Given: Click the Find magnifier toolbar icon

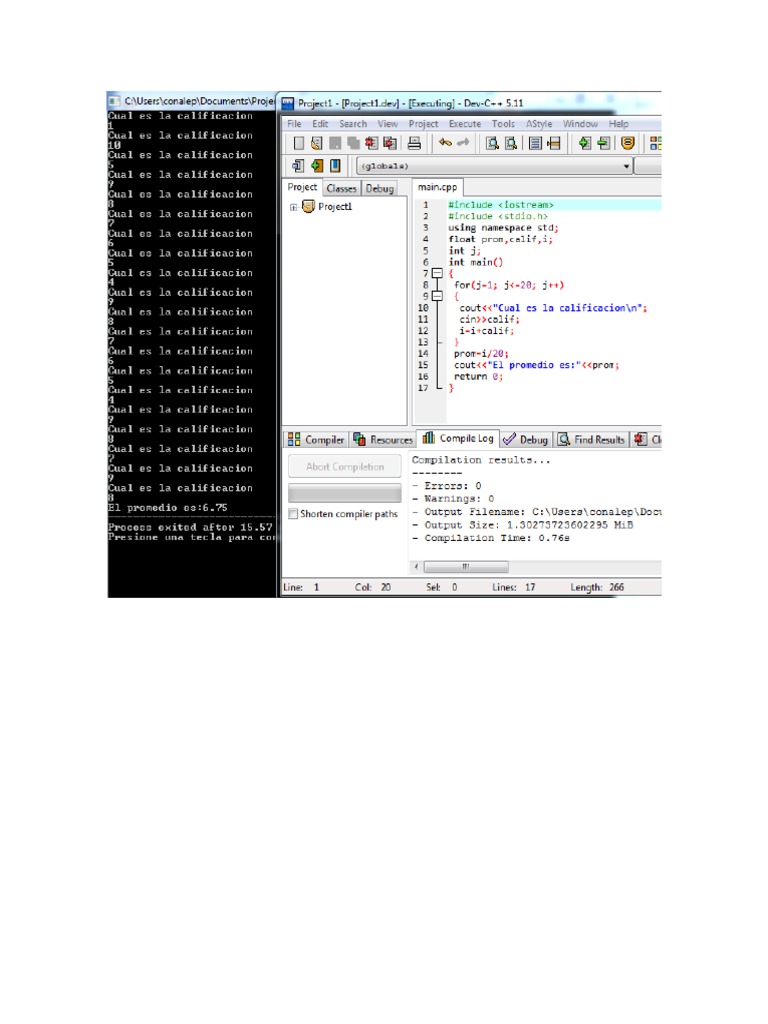Looking at the screenshot, I should (x=492, y=143).
